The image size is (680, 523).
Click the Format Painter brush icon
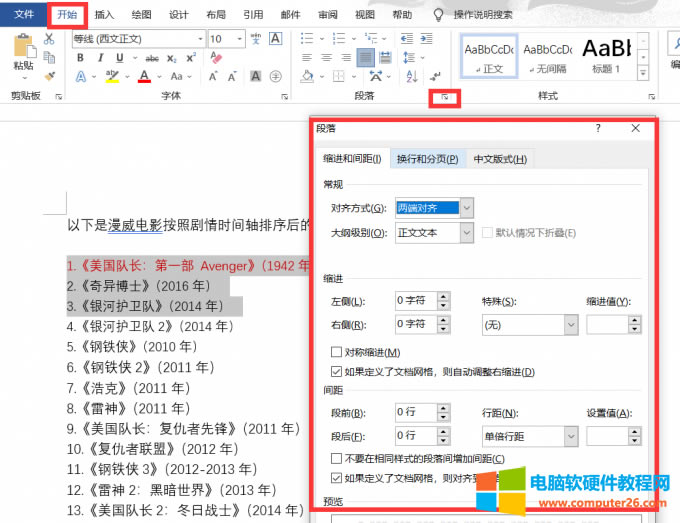tap(48, 75)
